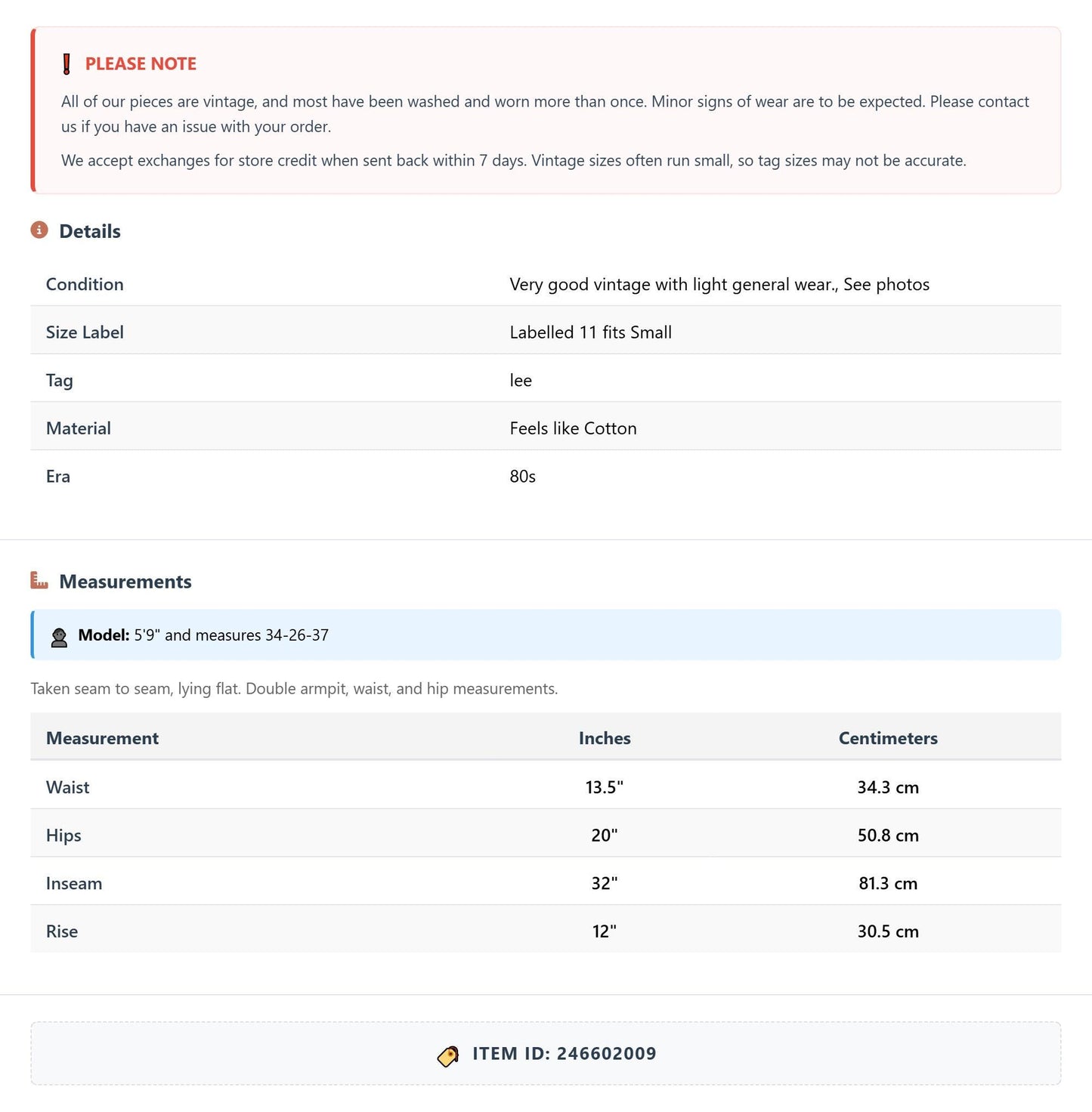Viewport: 1092px width, 1112px height.
Task: Click the Feels like Cotton material value
Action: [573, 428]
